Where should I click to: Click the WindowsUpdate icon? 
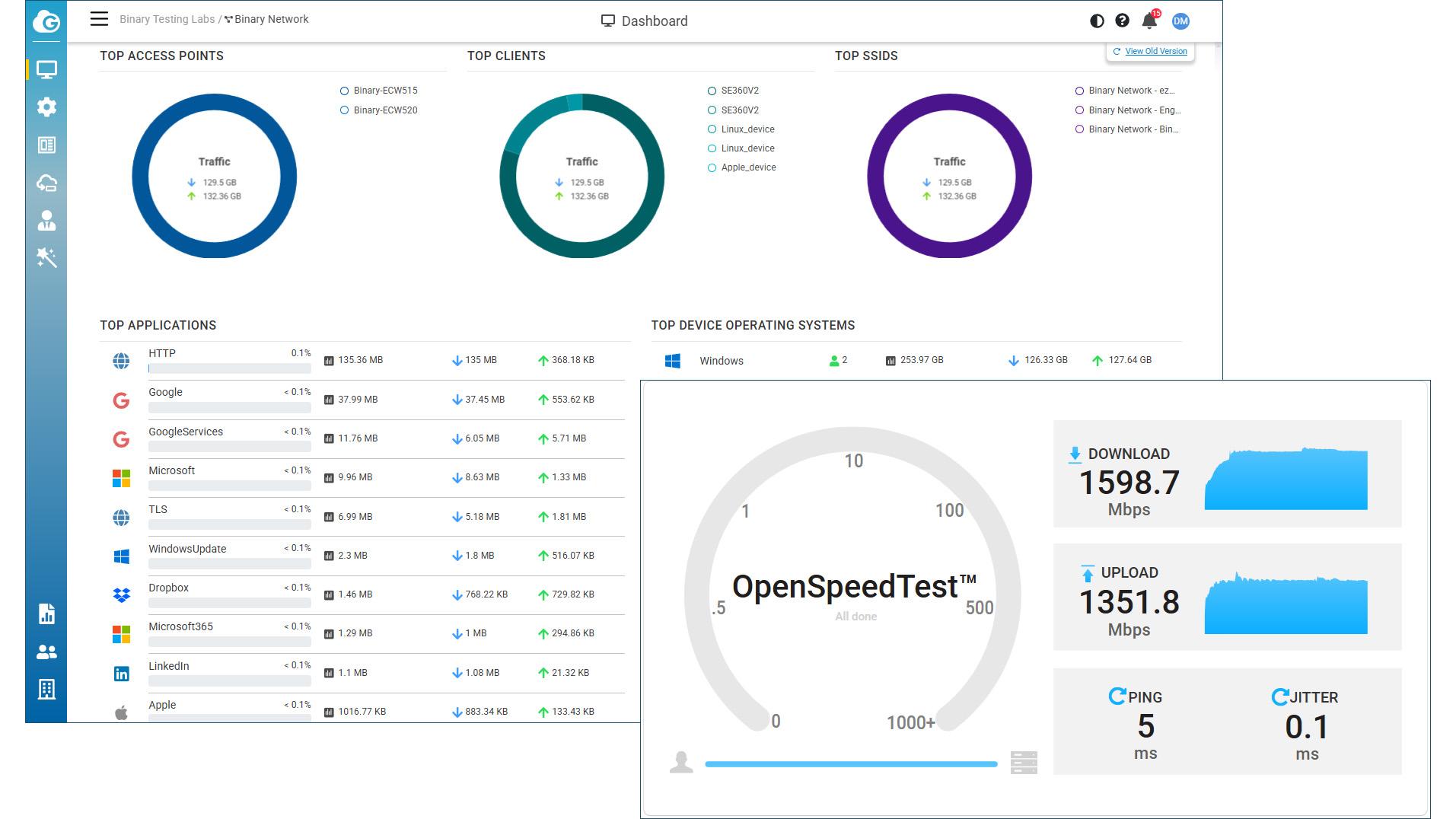(121, 556)
